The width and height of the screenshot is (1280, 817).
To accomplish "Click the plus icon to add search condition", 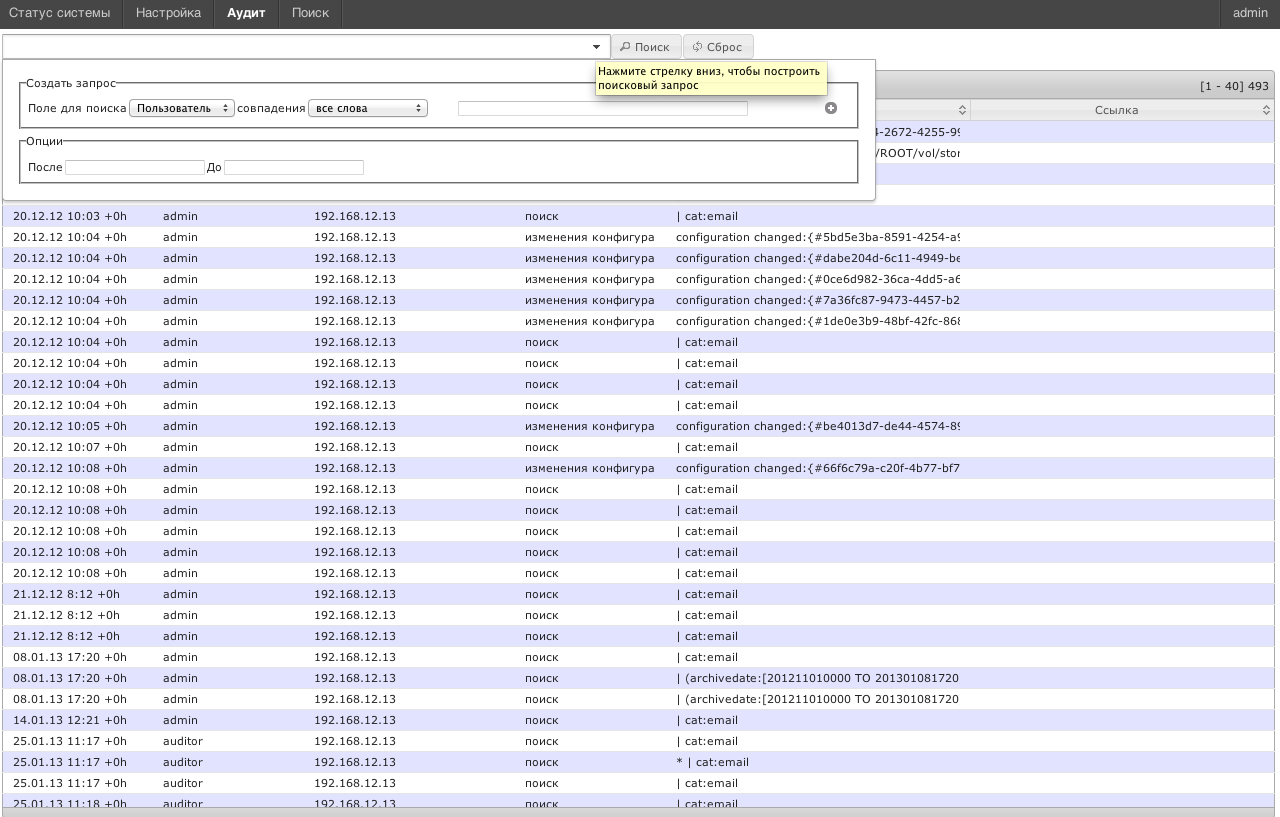I will 831,108.
